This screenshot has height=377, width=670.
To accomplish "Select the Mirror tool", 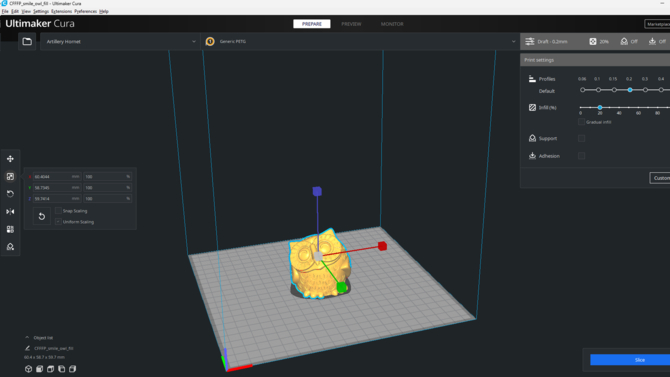I will 10,212.
